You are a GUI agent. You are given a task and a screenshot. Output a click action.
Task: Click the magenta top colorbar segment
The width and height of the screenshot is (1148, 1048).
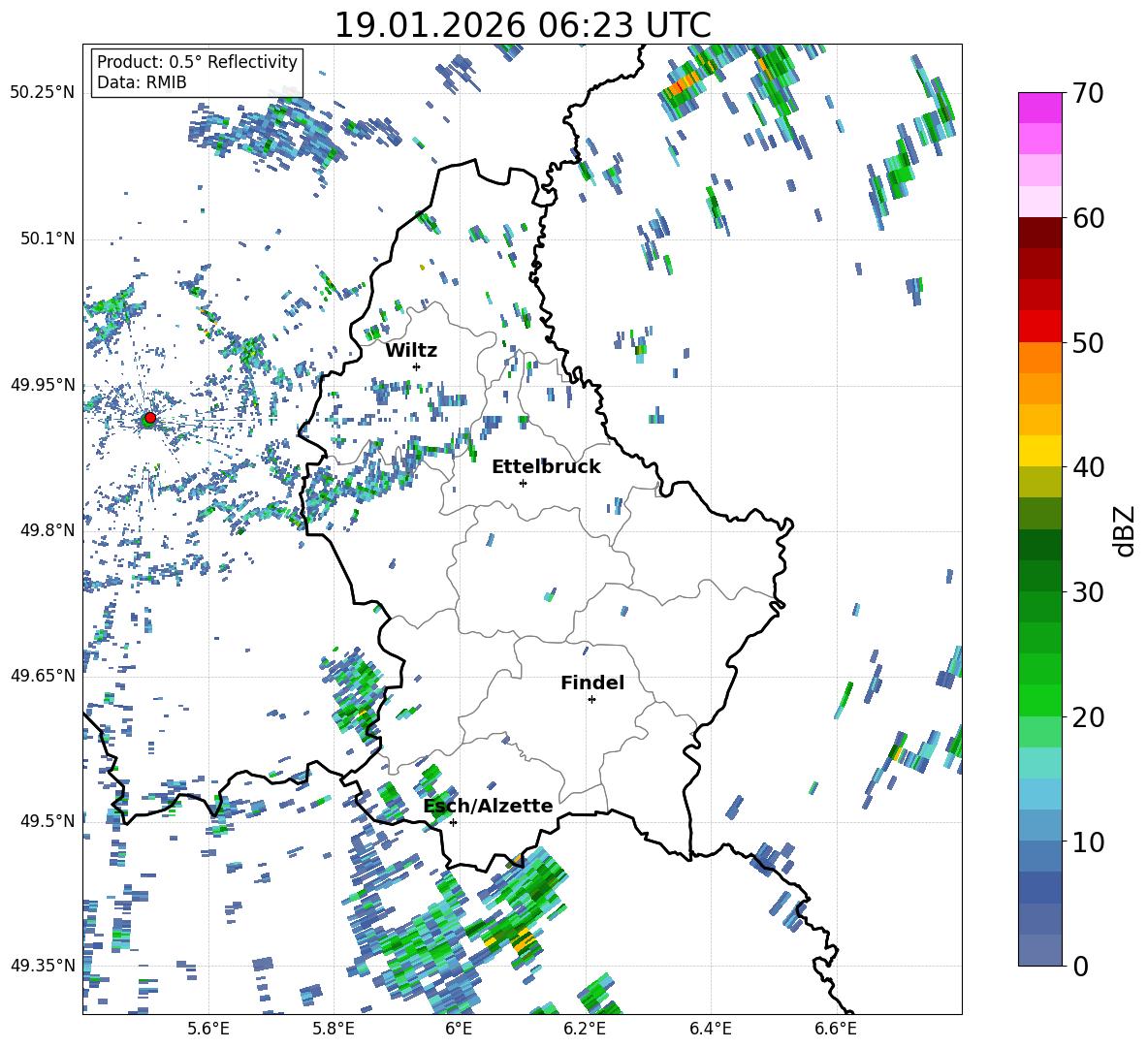[1040, 108]
